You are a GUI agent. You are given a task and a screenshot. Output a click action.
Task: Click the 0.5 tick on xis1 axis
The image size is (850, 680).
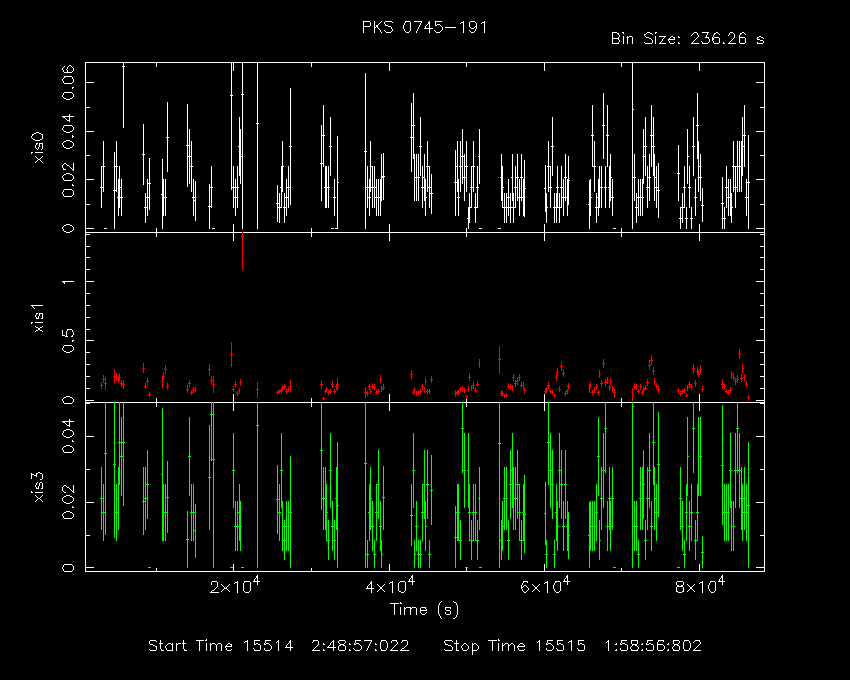(x=68, y=341)
